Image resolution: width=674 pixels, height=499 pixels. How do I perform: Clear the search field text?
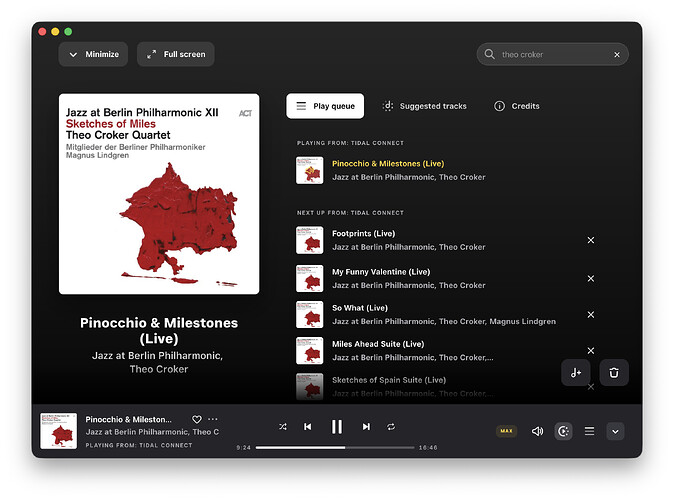click(x=617, y=55)
